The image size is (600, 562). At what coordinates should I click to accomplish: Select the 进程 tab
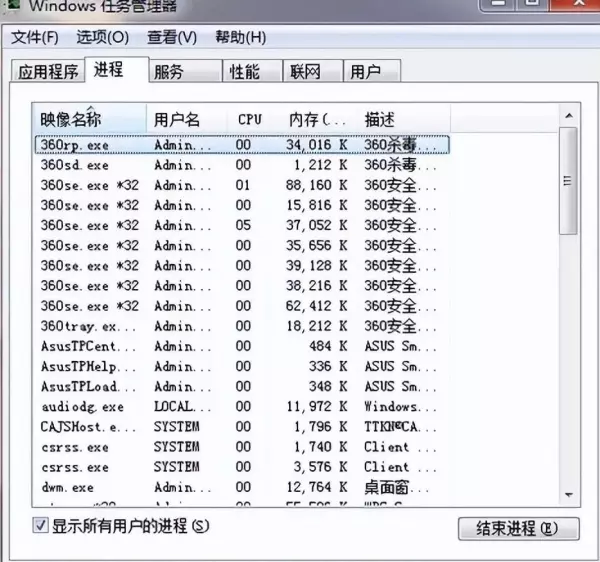coord(117,70)
